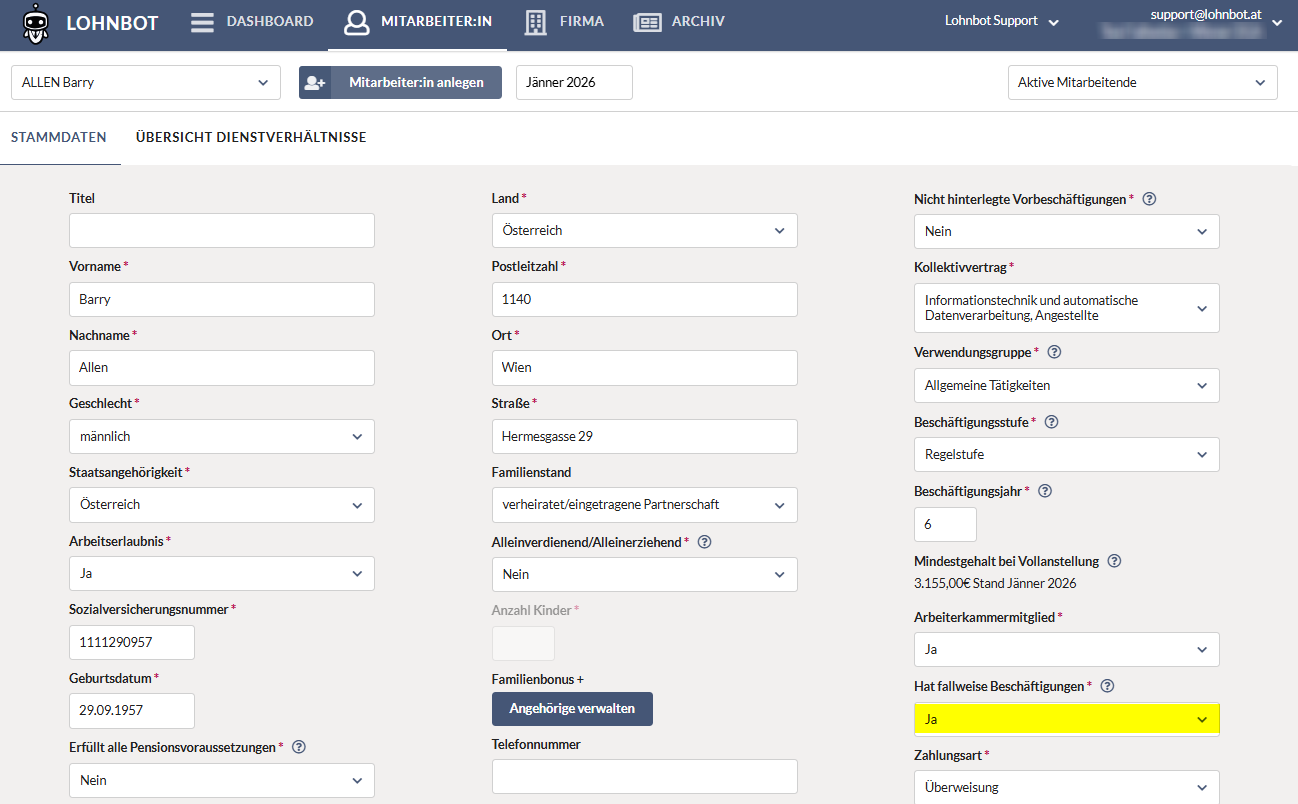The image size is (1298, 804).
Task: Open the Land dropdown
Action: pos(645,230)
